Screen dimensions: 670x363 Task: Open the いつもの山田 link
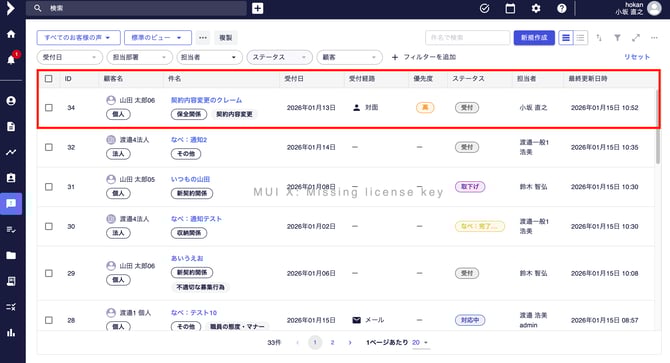(191, 179)
